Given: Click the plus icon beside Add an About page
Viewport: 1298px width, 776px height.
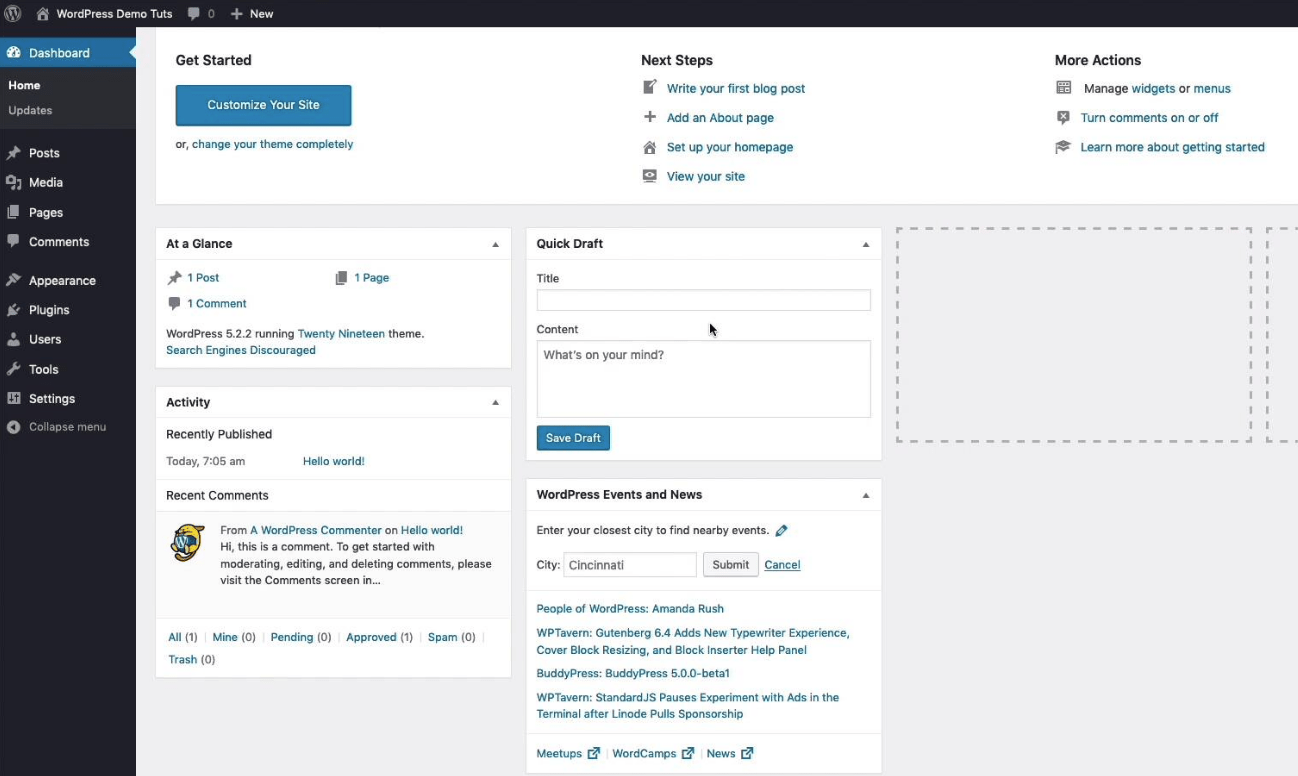Looking at the screenshot, I should (x=650, y=117).
